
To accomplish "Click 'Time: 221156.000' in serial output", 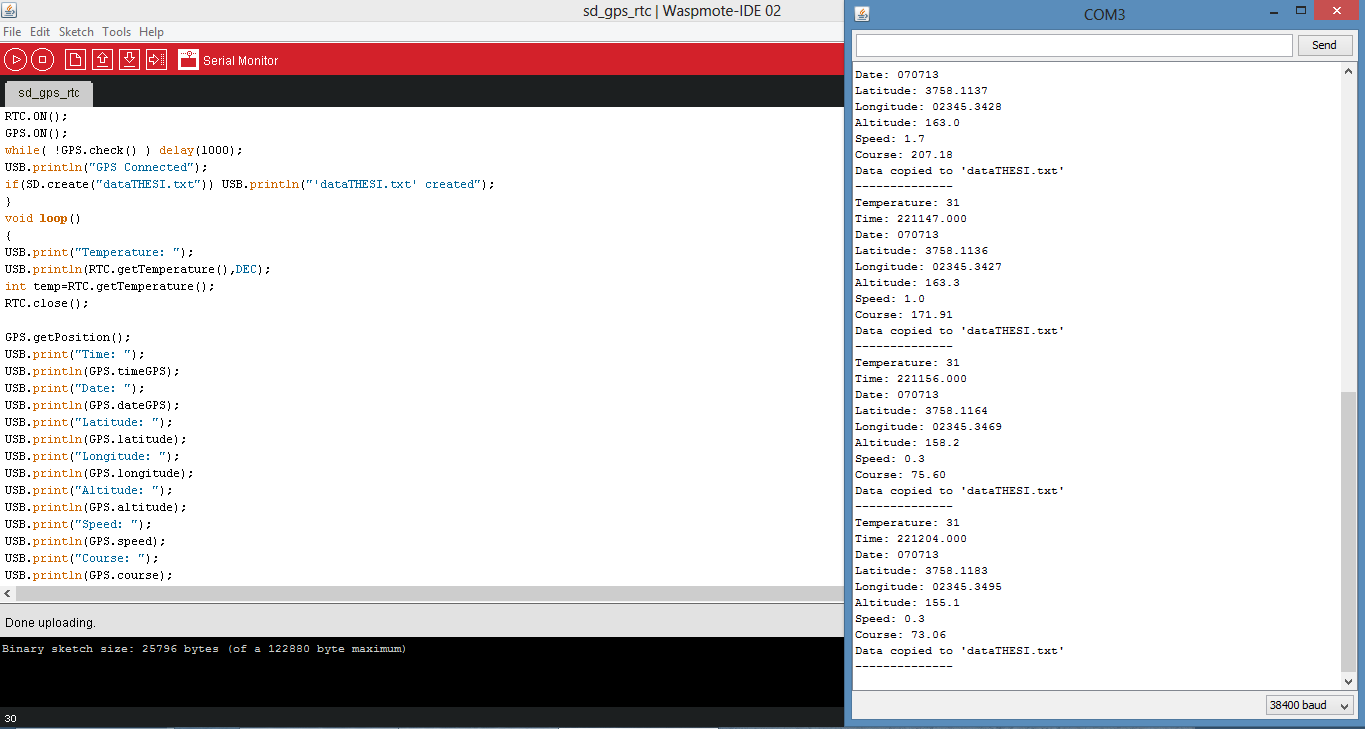I will [x=911, y=378].
